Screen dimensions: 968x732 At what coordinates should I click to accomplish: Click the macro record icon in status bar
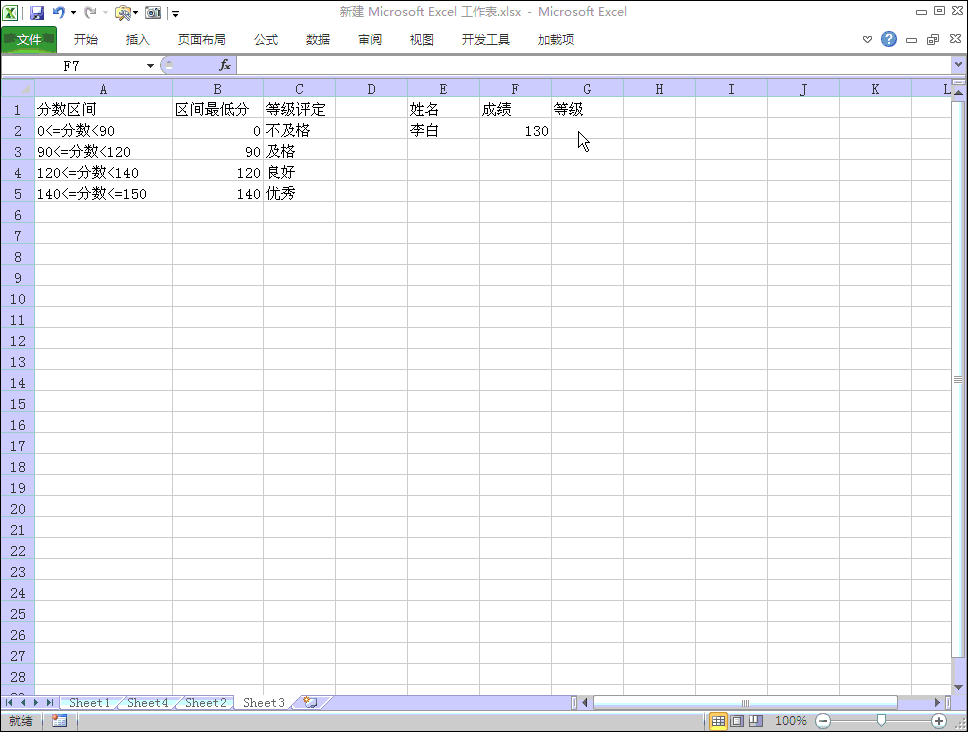click(x=59, y=720)
